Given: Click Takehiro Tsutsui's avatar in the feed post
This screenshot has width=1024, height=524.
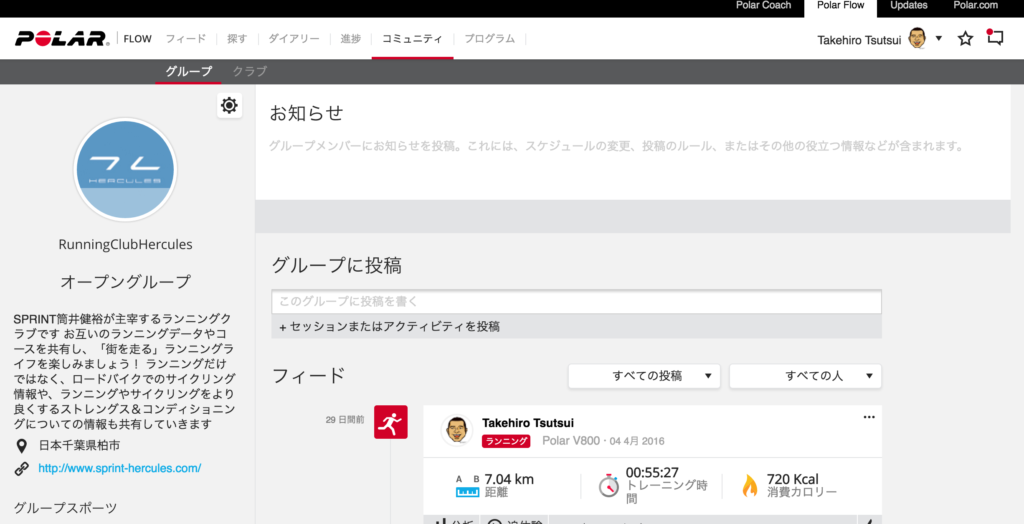Looking at the screenshot, I should pyautogui.click(x=457, y=431).
